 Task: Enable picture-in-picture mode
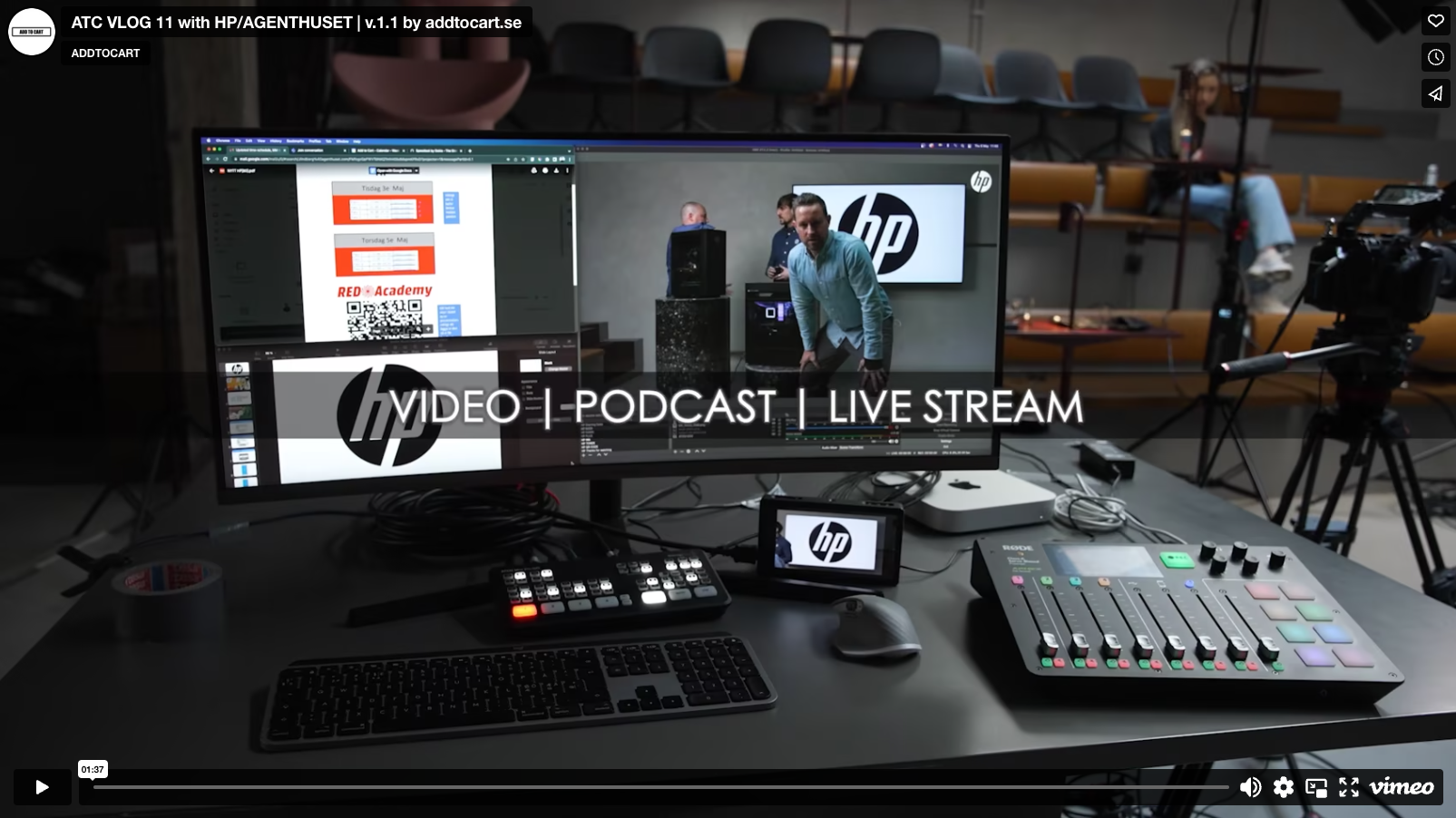click(x=1316, y=787)
